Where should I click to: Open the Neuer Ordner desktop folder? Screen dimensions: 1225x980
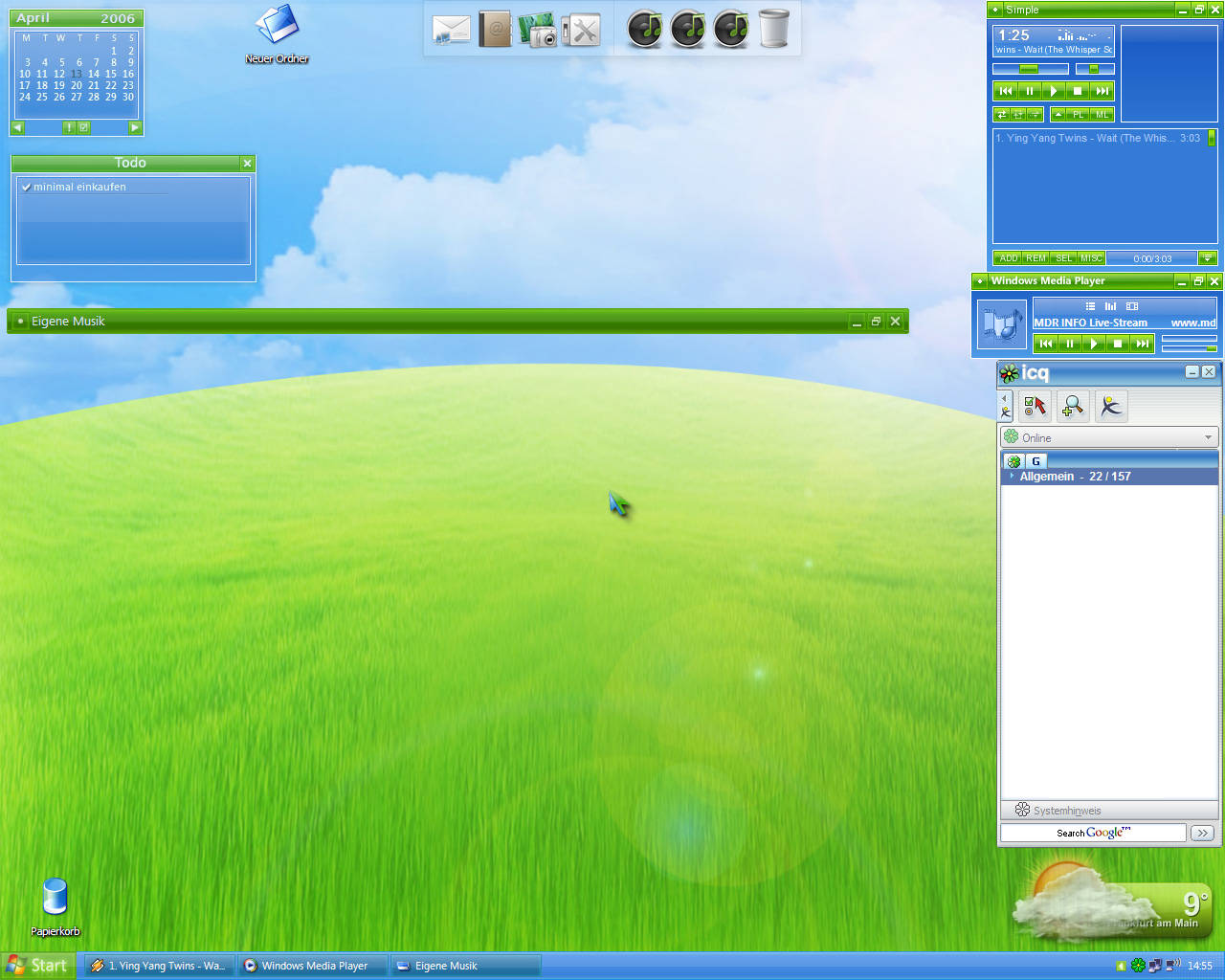pos(278,33)
